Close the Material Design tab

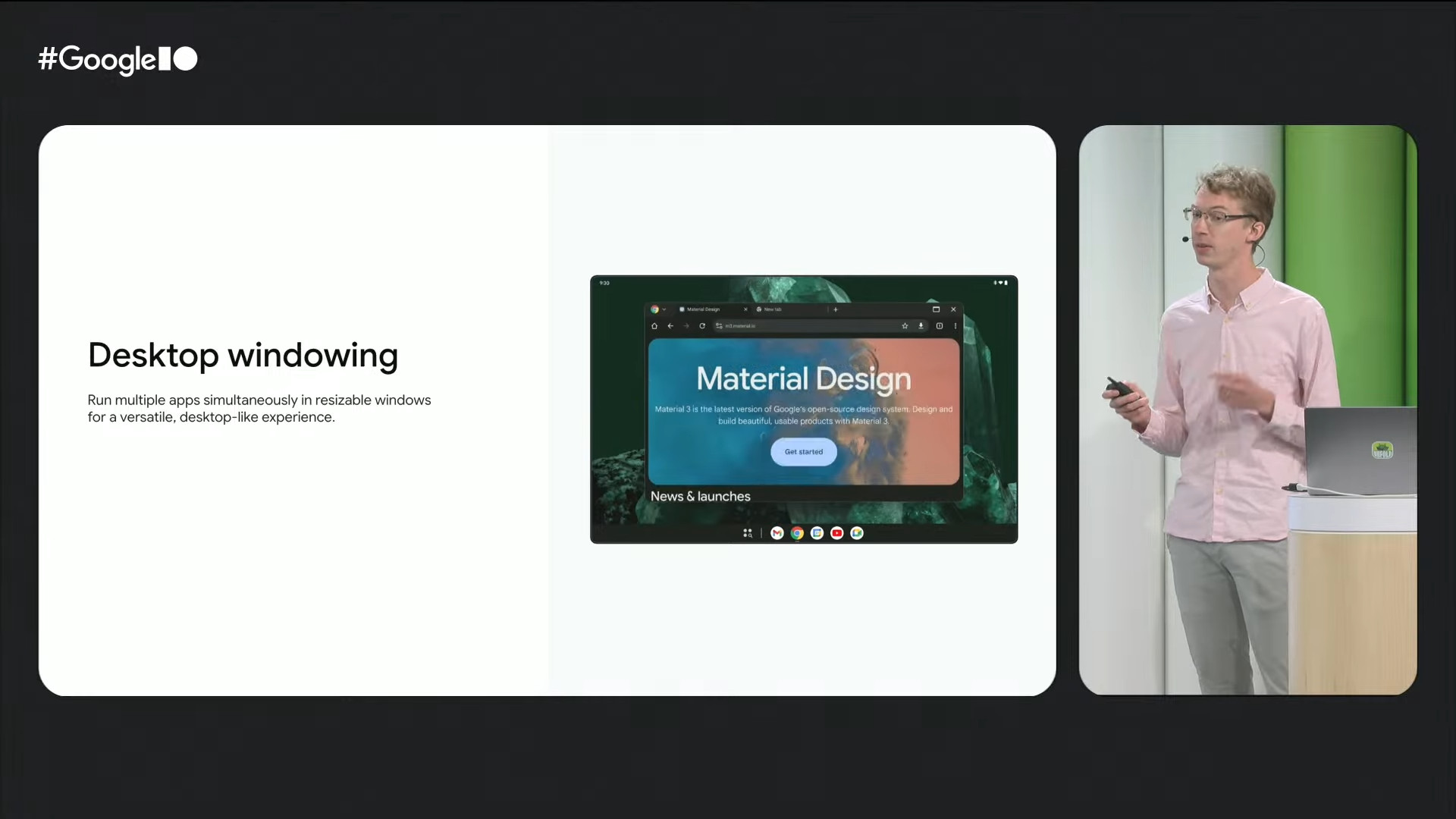coord(745,309)
